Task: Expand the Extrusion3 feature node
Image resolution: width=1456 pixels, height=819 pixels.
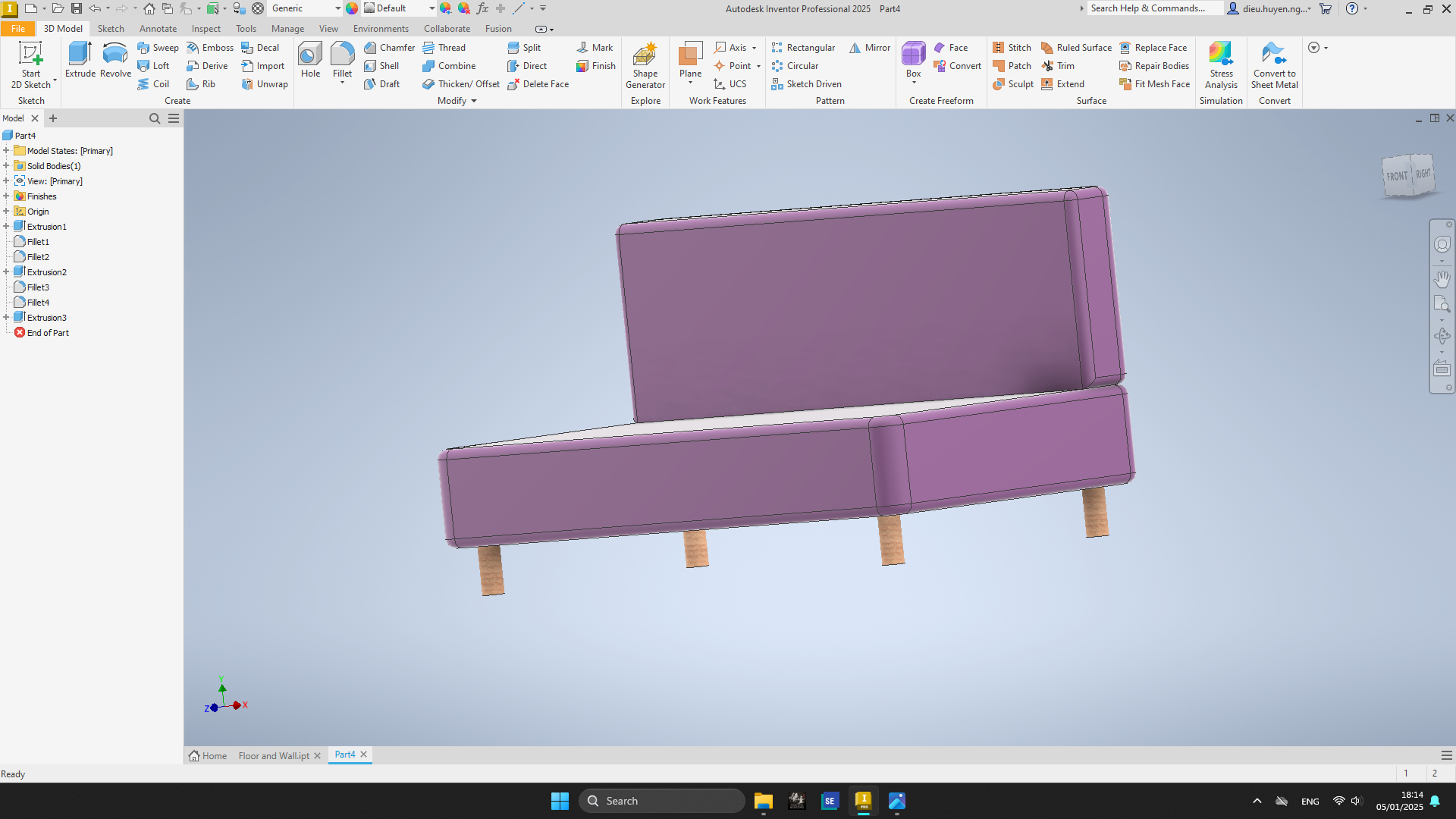Action: pos(6,318)
